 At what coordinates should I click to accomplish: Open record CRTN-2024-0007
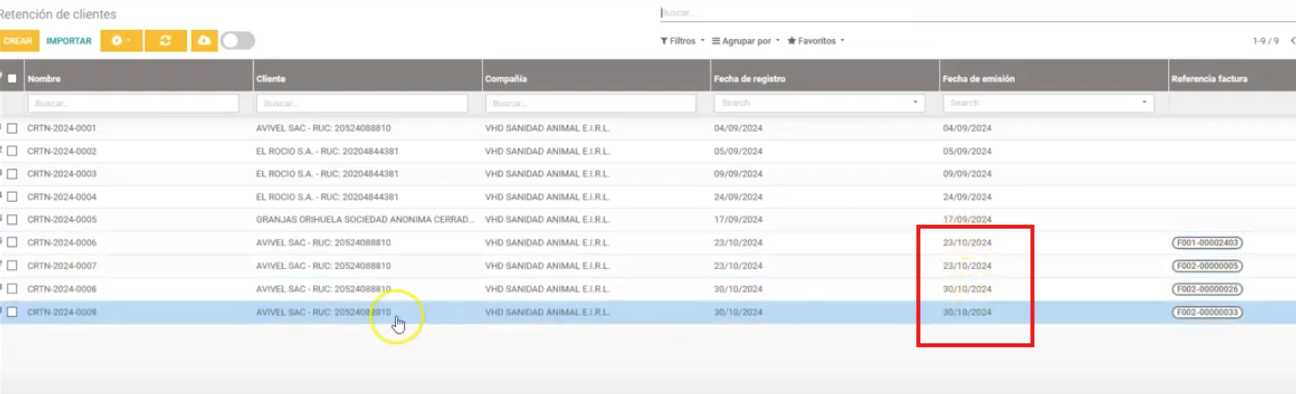(x=62, y=266)
